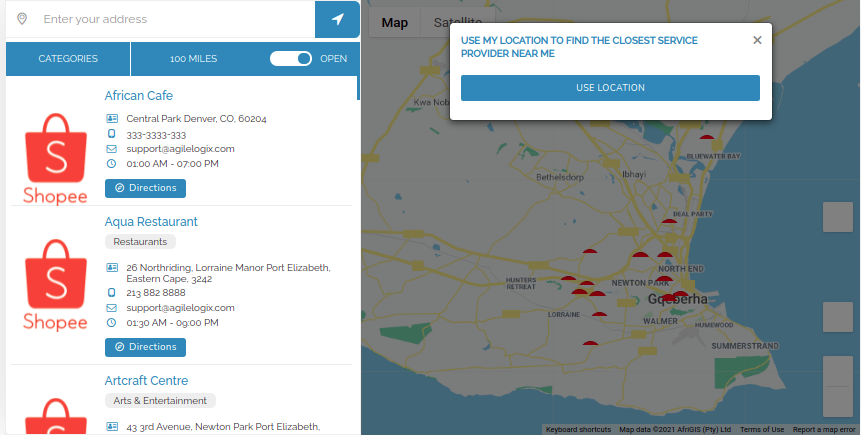Click African Cafe email support@agilelogix.com
861x435 pixels.
(180, 149)
